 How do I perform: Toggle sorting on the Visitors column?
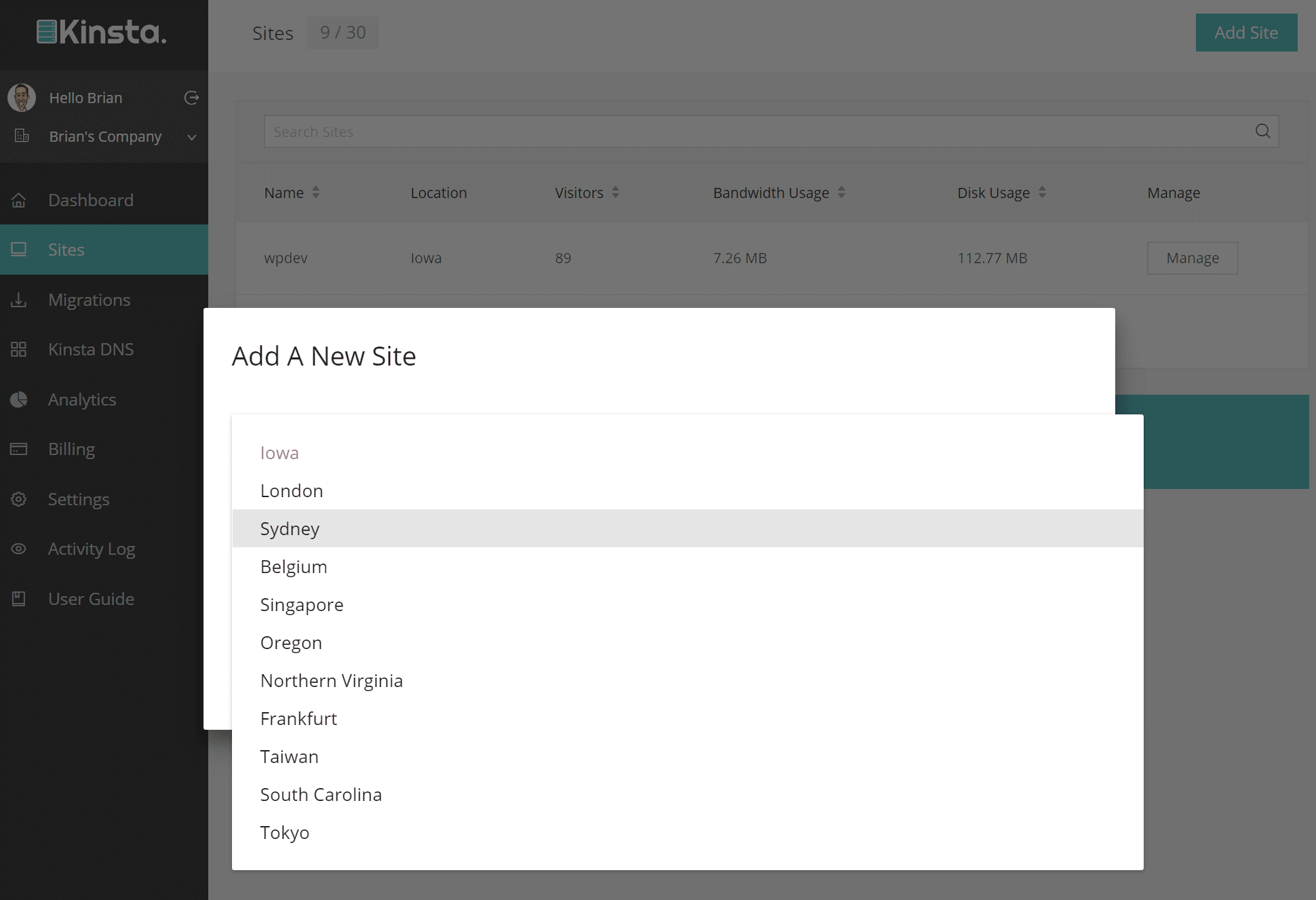pos(615,192)
